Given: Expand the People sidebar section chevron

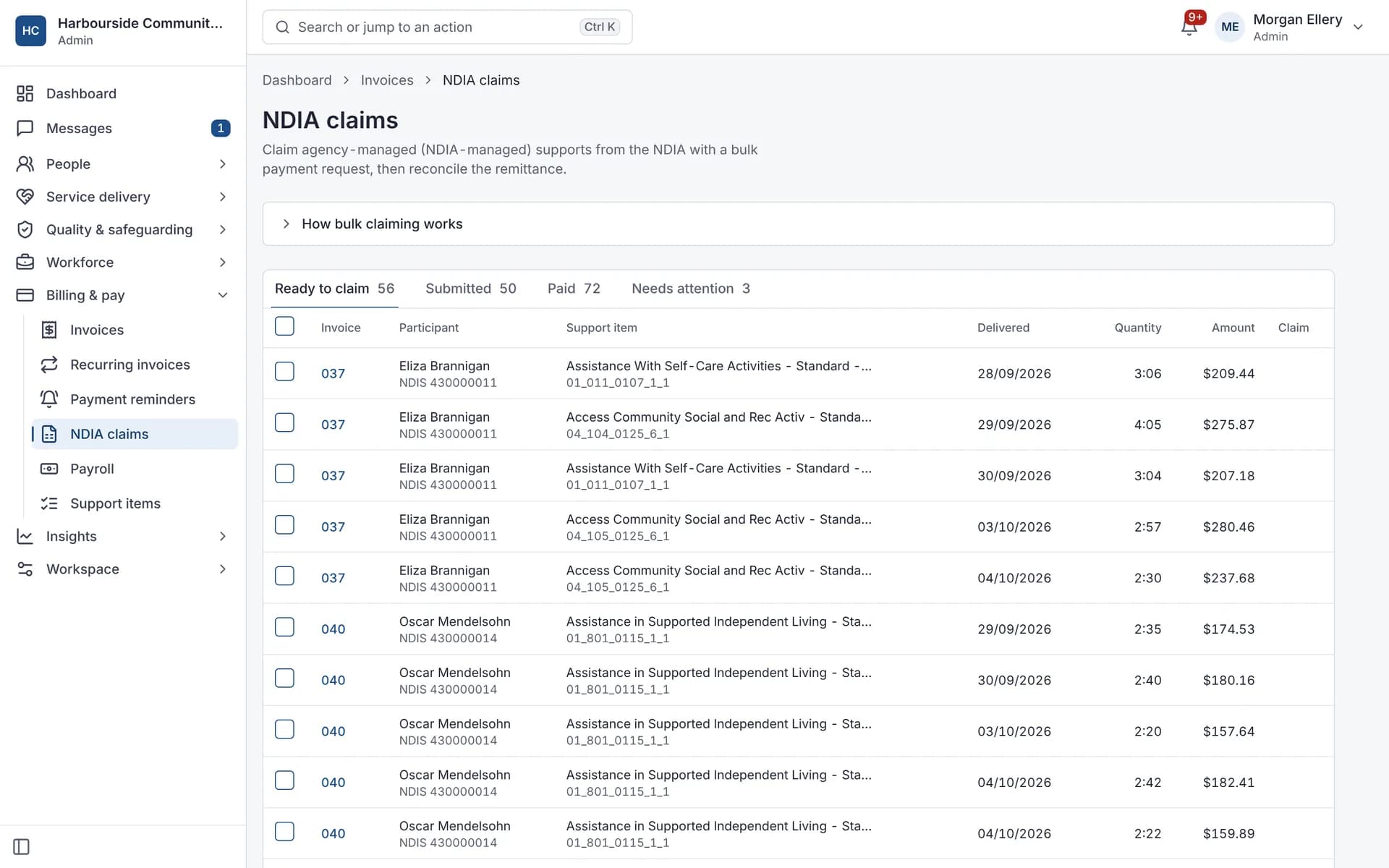Looking at the screenshot, I should pyautogui.click(x=223, y=164).
